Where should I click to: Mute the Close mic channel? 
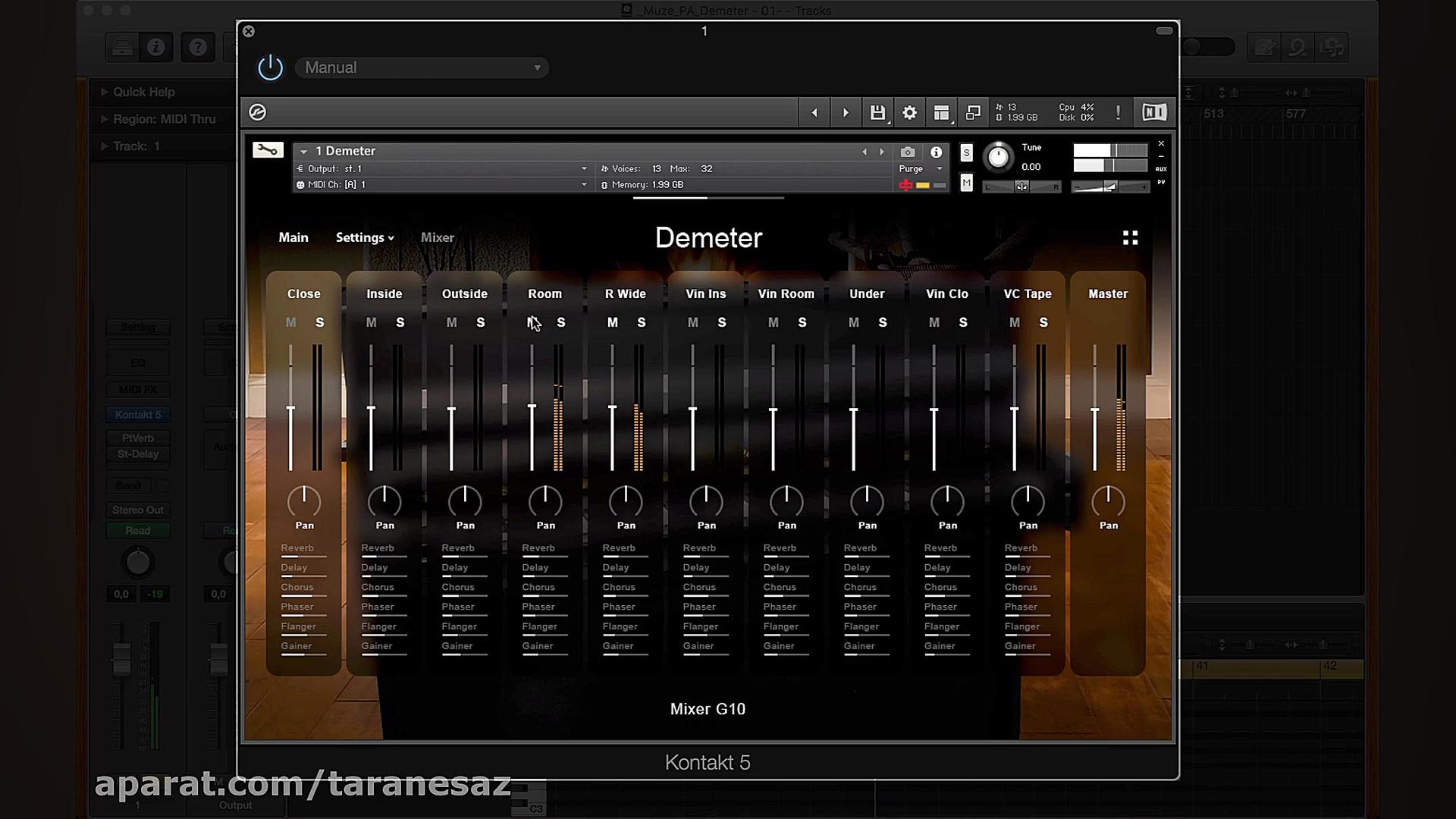pyautogui.click(x=291, y=323)
